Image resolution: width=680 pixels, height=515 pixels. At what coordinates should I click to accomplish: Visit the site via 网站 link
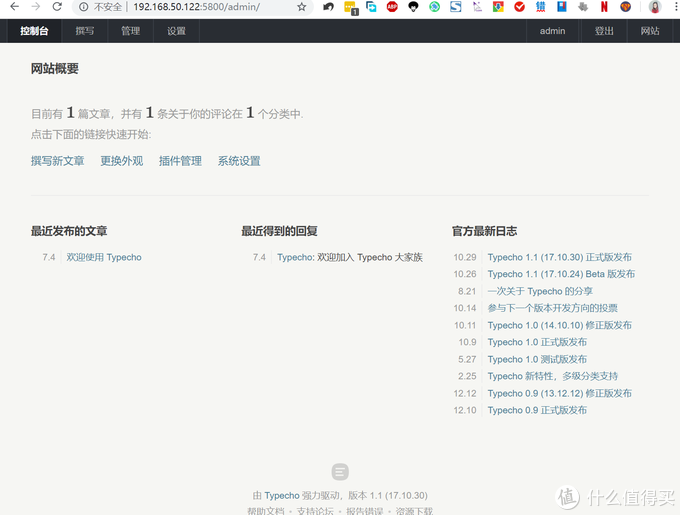pyautogui.click(x=650, y=31)
